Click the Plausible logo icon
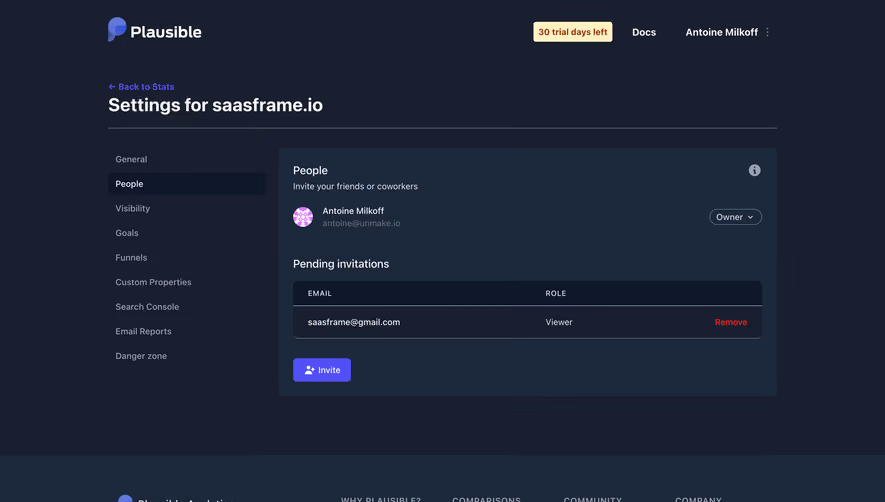Screen dimensions: 885x502 (x=117, y=29)
